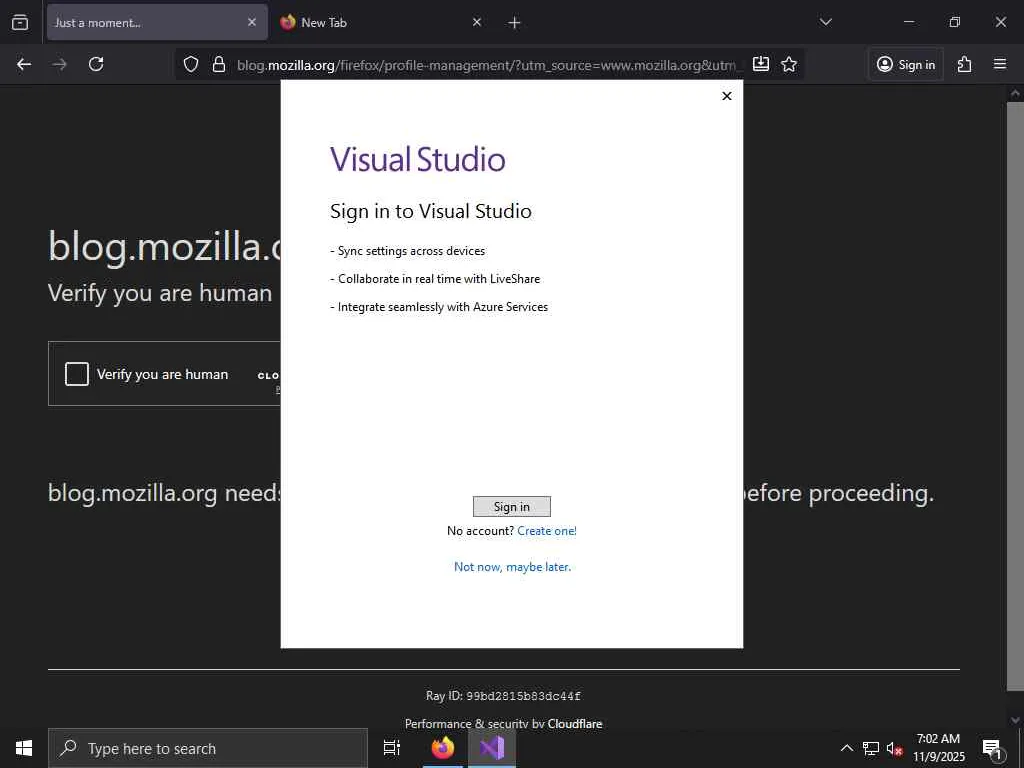Click the Firefox page vertical scrollbar
1024x768 pixels.
coord(1015,398)
